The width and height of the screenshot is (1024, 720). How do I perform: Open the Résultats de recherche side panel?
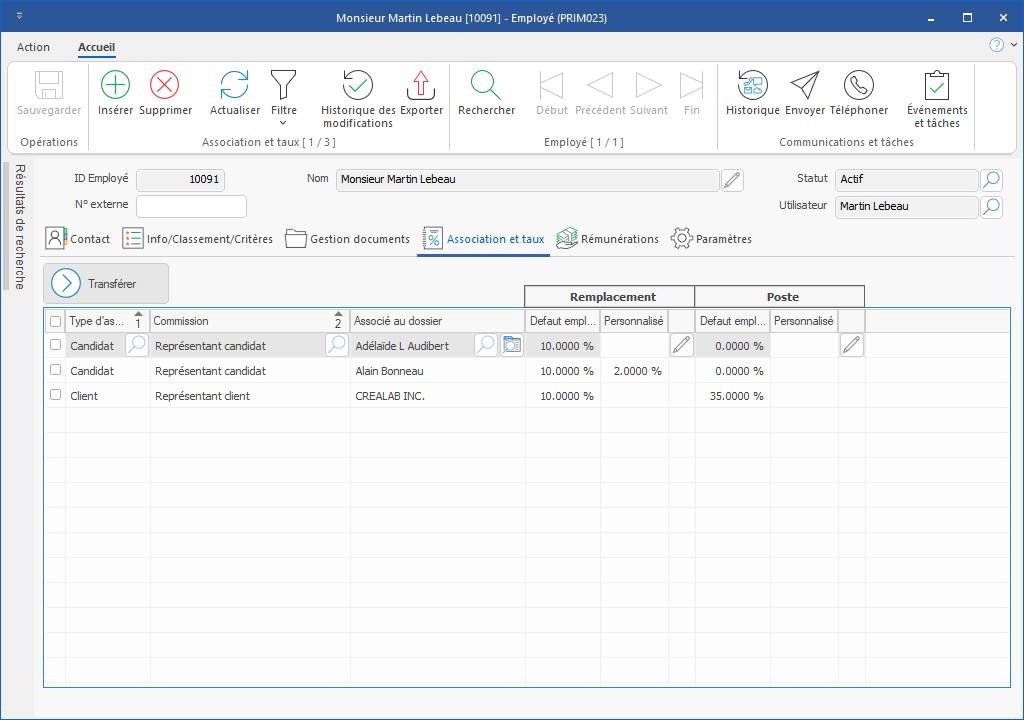coord(18,226)
